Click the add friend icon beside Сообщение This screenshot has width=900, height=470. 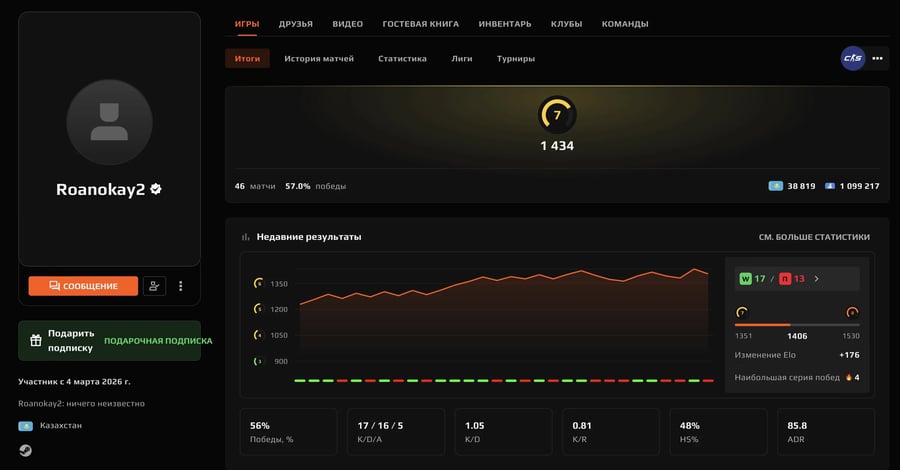tap(154, 286)
